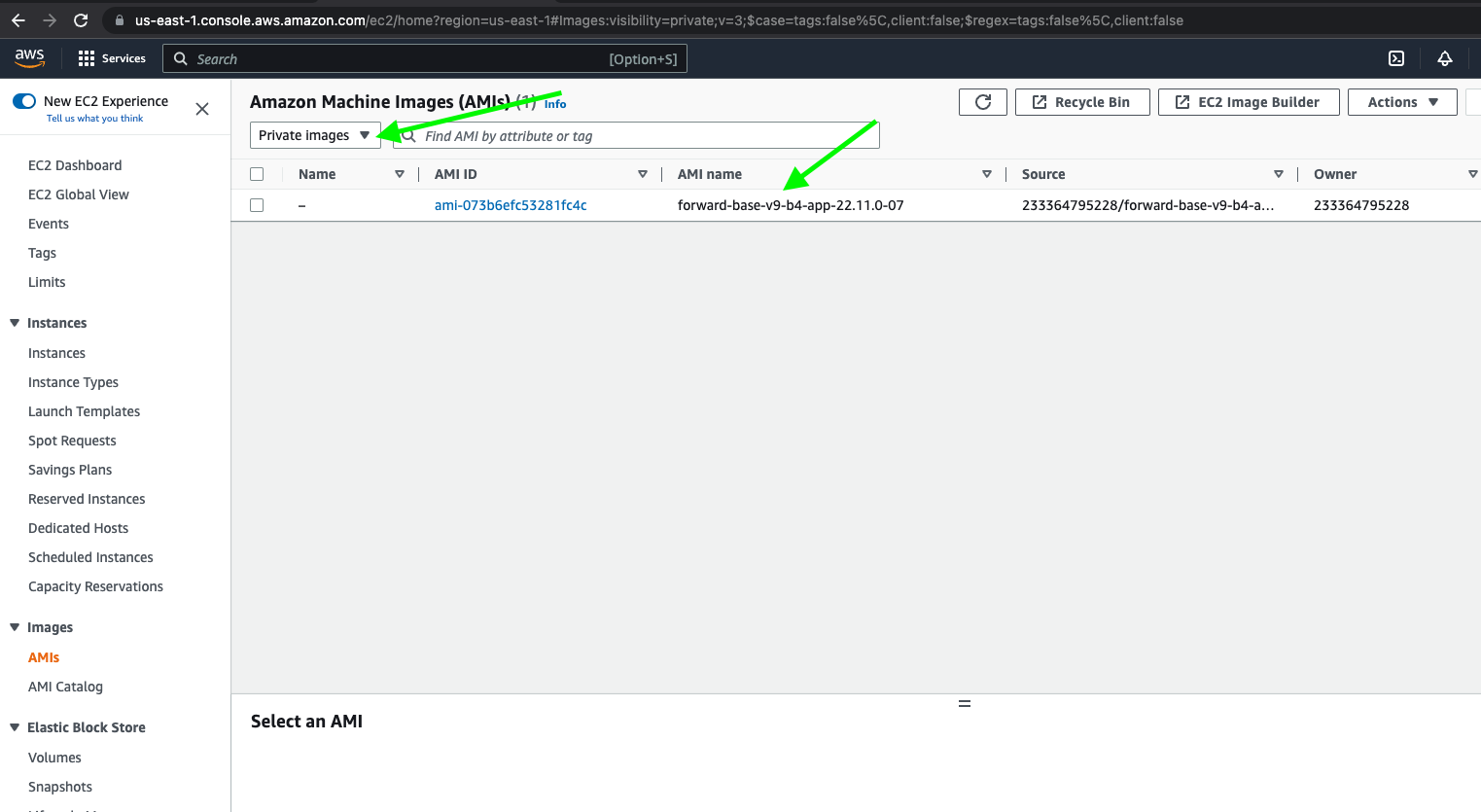The width and height of the screenshot is (1481, 812).
Task: Toggle the New EC2 Experience switch
Action: pyautogui.click(x=24, y=101)
